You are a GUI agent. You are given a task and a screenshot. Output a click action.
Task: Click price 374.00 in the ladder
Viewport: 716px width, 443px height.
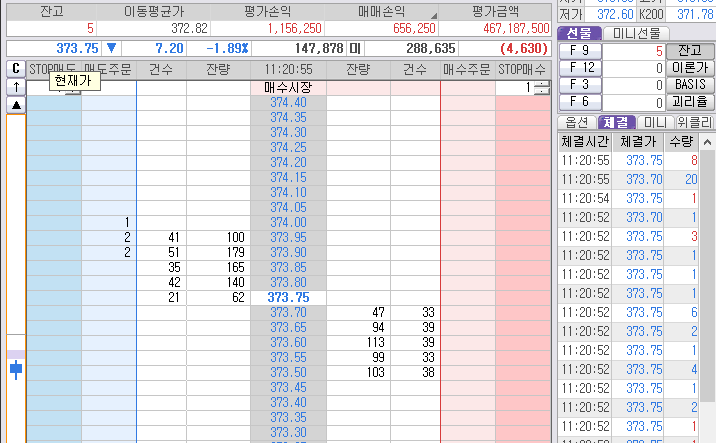coord(288,223)
